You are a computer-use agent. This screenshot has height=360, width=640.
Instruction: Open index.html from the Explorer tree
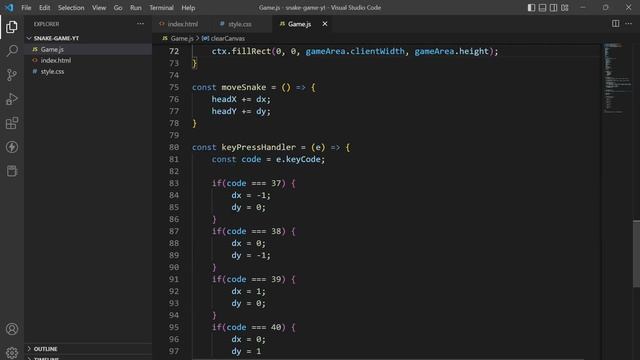click(88, 60)
